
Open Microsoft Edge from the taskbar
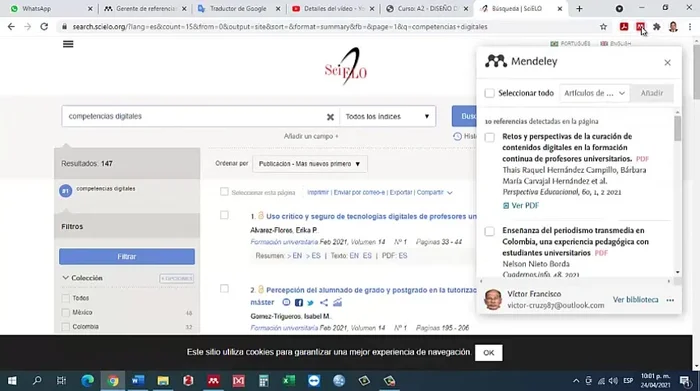tap(88, 381)
